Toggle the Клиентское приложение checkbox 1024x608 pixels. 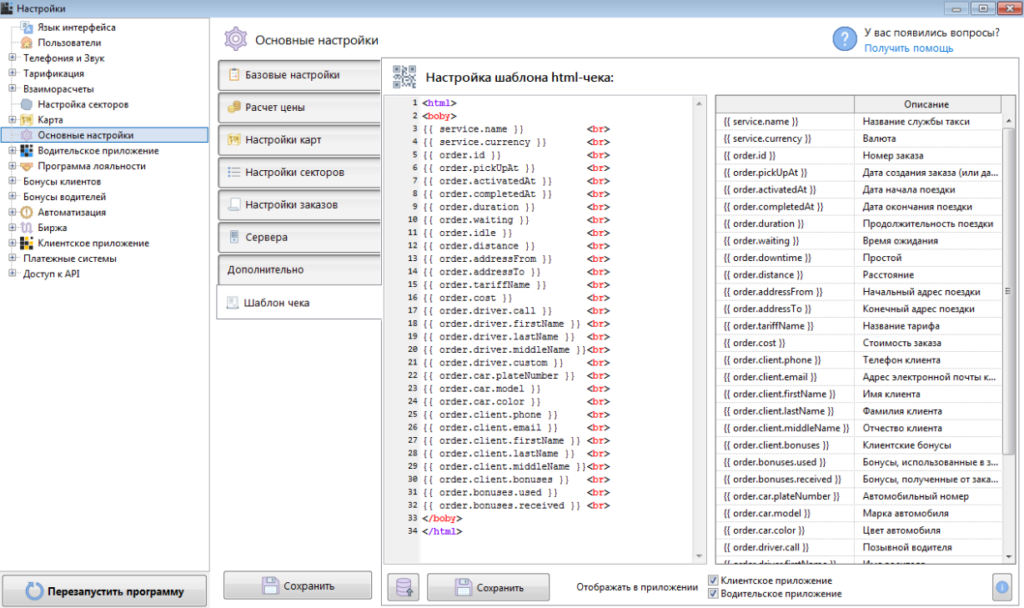[x=713, y=580]
